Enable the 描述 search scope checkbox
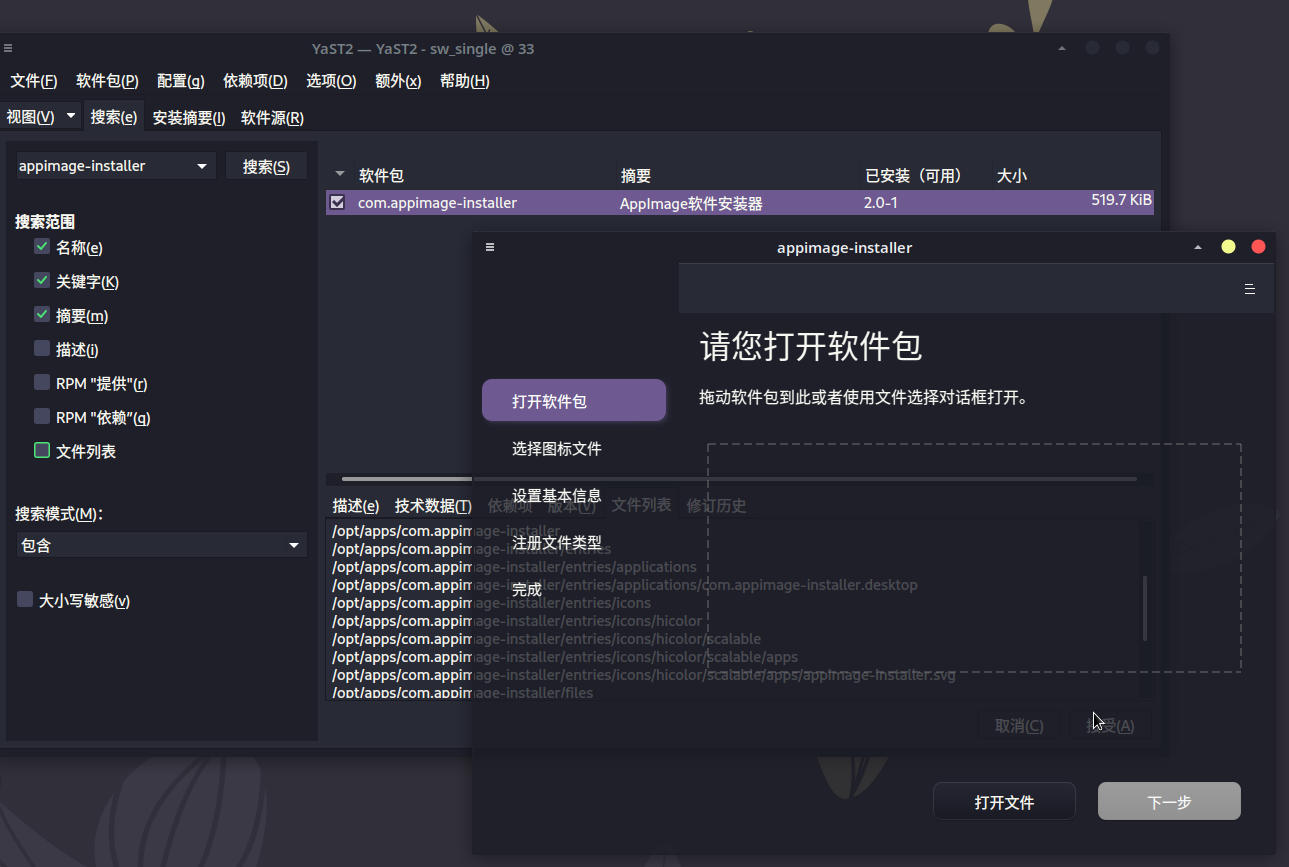Viewport: 1289px width, 867px height. 42,348
